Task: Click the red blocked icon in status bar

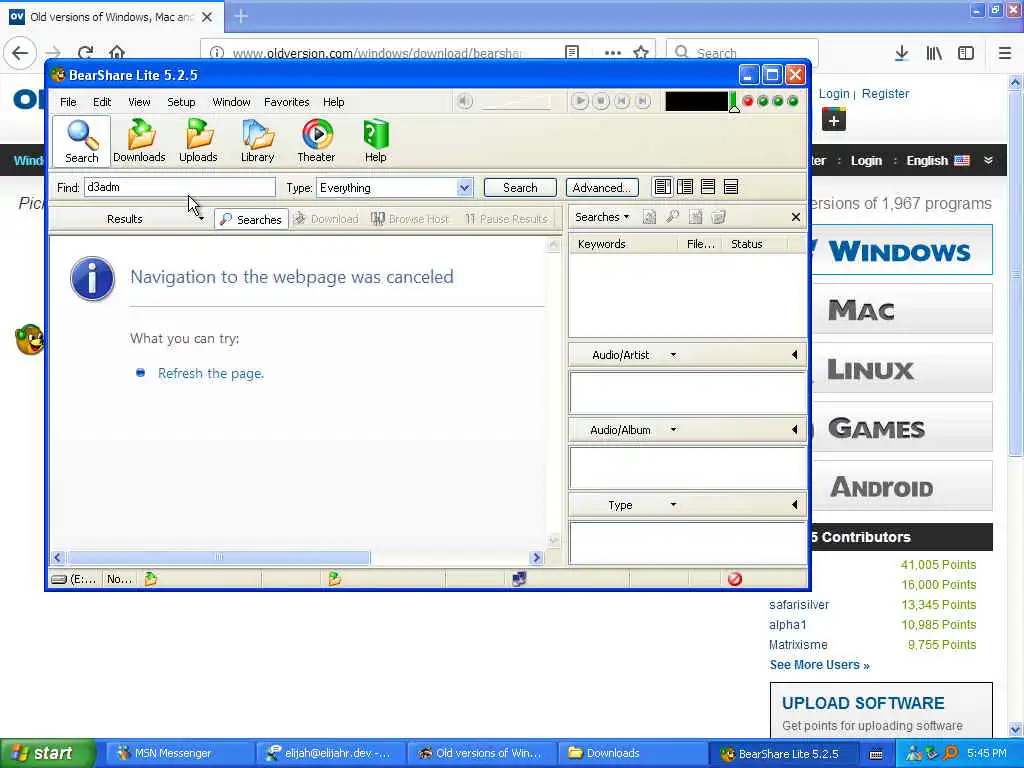Action: tap(735, 579)
